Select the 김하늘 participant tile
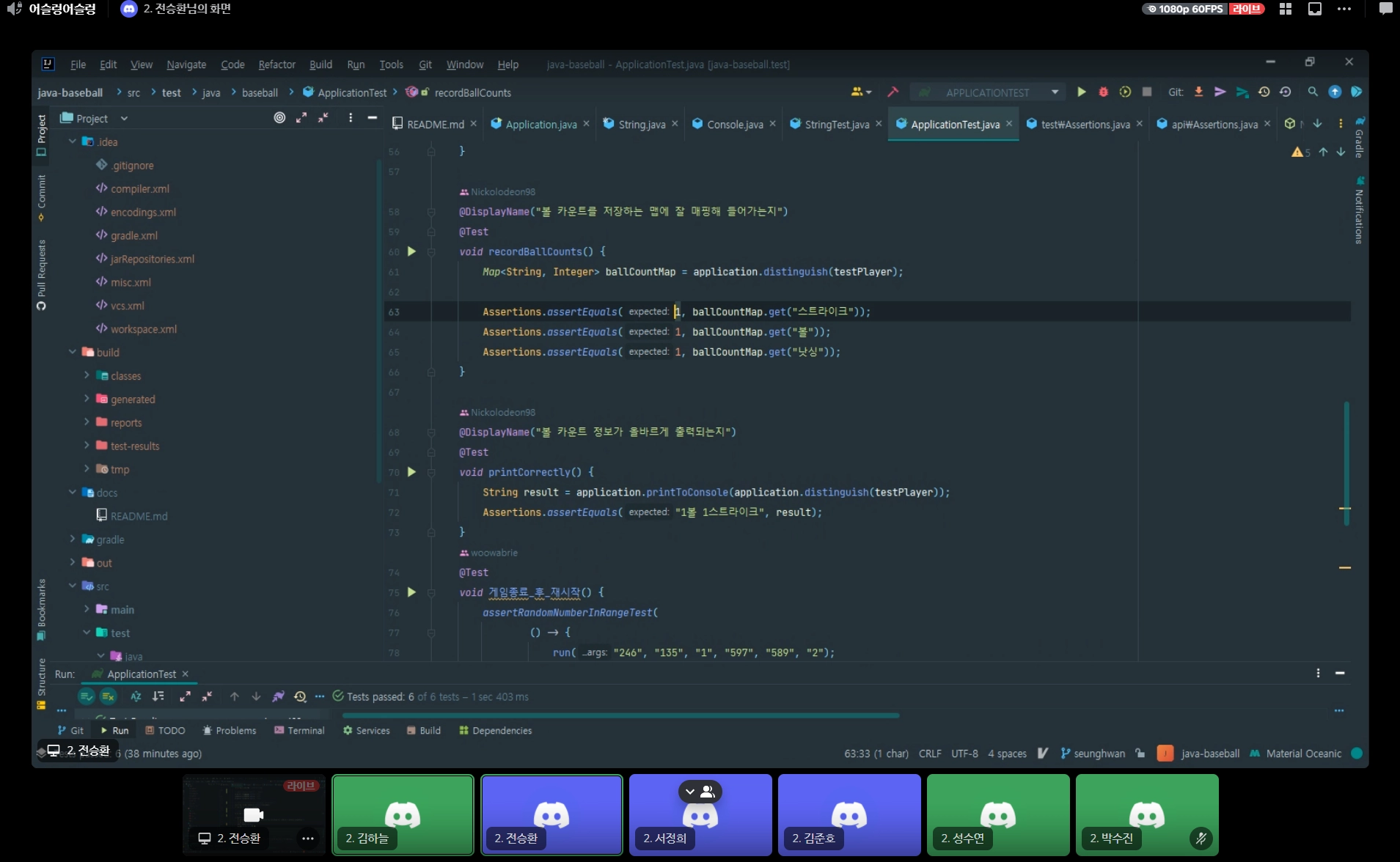The image size is (1400, 862). (403, 814)
